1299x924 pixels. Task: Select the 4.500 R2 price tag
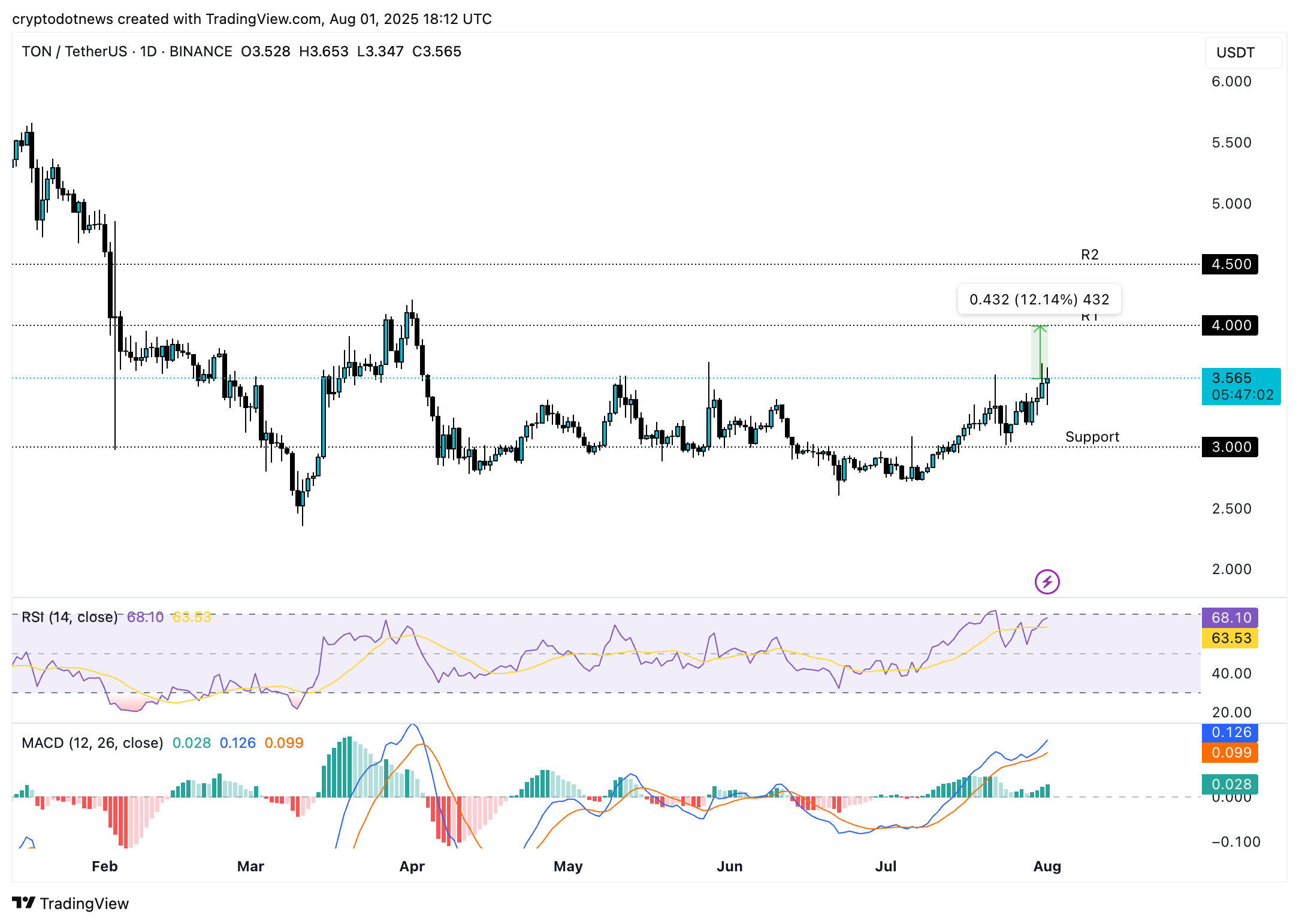[1229, 264]
